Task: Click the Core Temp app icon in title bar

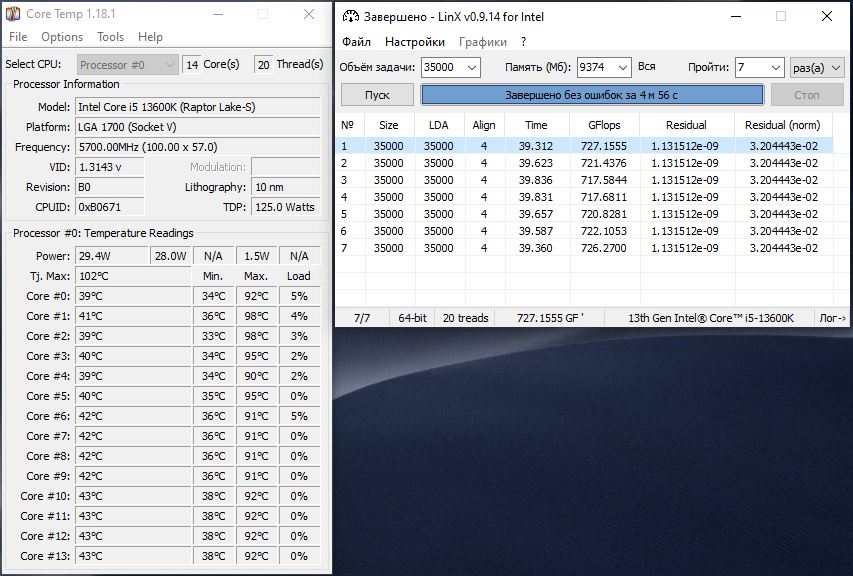Action: pyautogui.click(x=13, y=14)
